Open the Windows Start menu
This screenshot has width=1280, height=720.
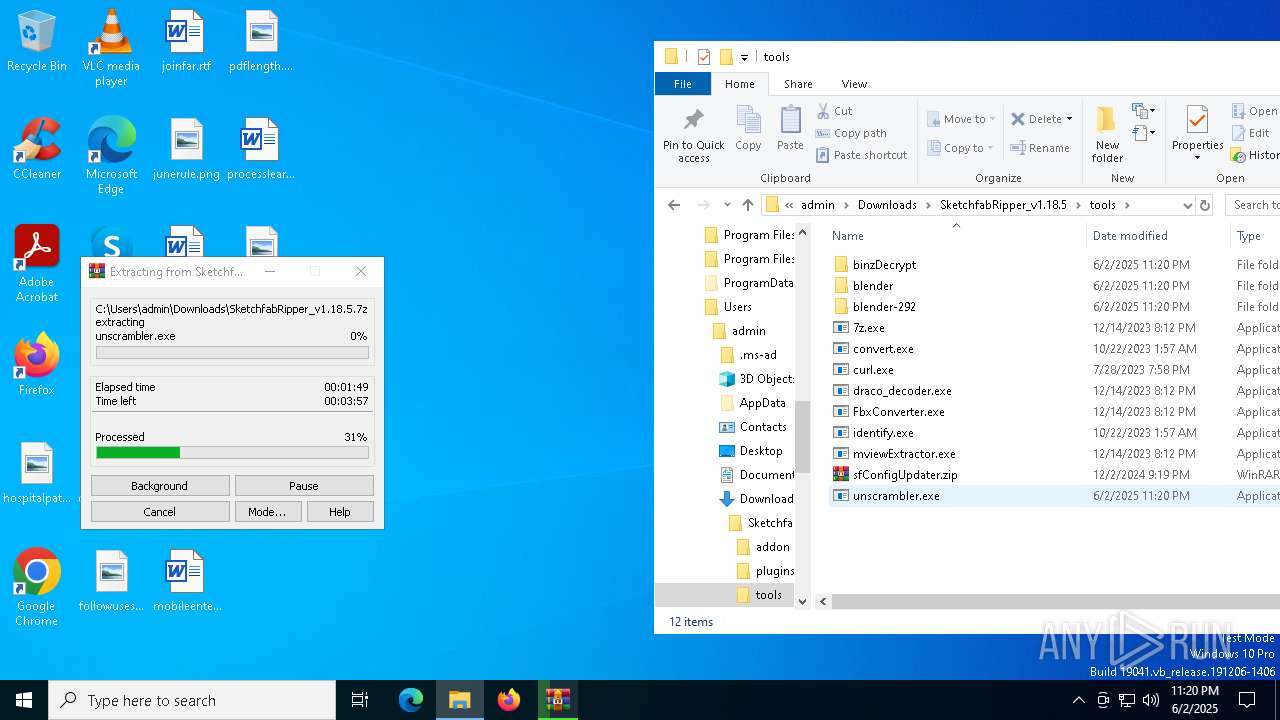24,700
